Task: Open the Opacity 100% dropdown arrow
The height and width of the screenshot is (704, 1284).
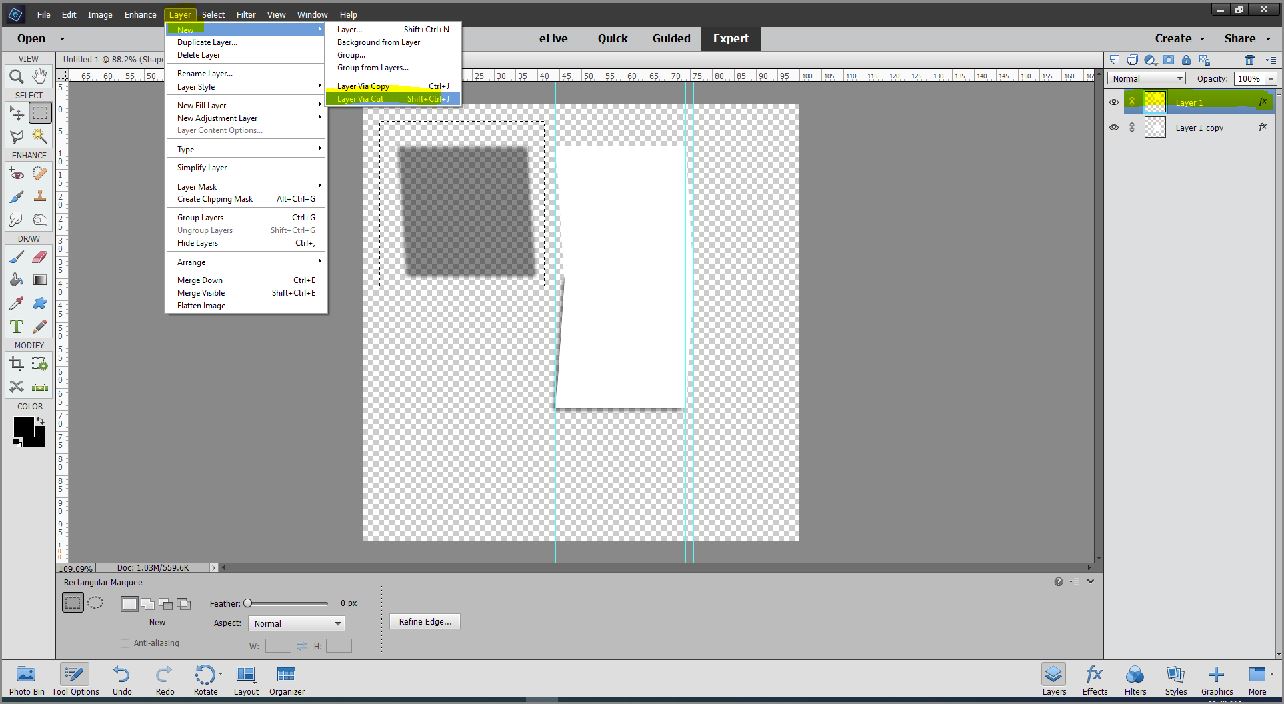Action: click(x=1271, y=78)
